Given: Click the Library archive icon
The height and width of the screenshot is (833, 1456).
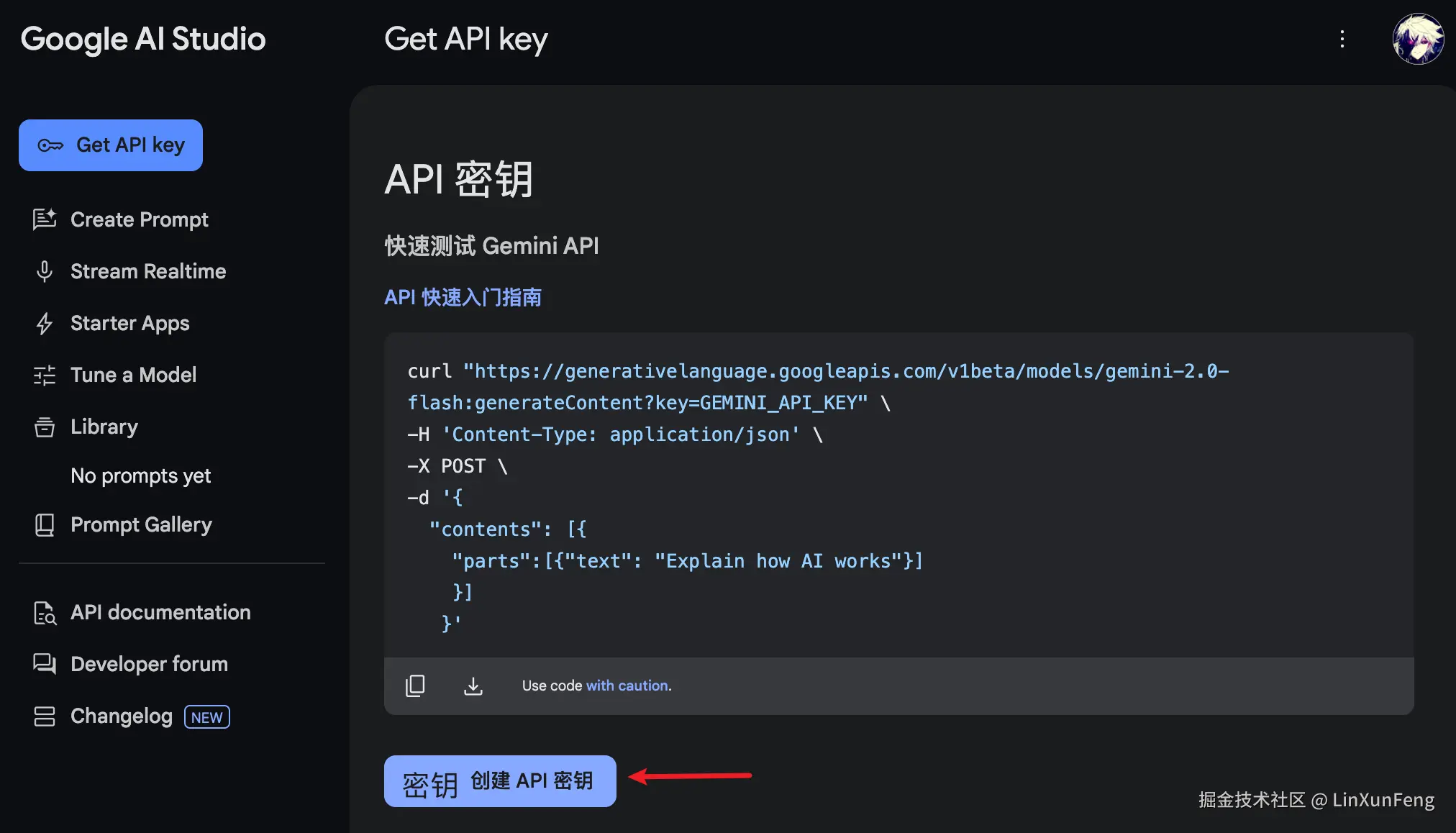Looking at the screenshot, I should pos(45,427).
